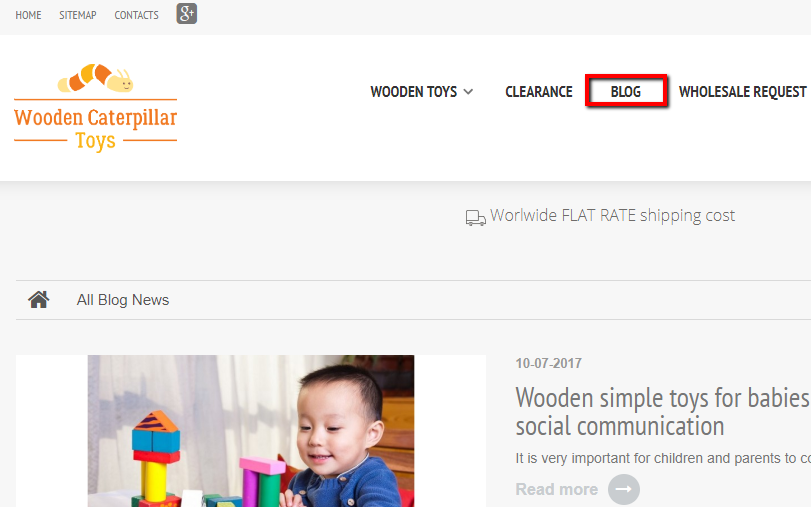Click the home breadcrumb icon
811x507 pixels.
[39, 300]
